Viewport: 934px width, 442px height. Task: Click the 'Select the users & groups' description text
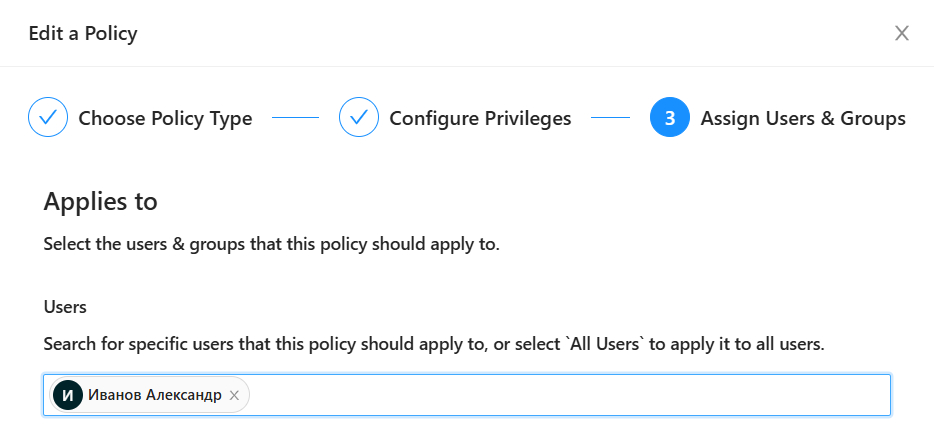click(271, 244)
